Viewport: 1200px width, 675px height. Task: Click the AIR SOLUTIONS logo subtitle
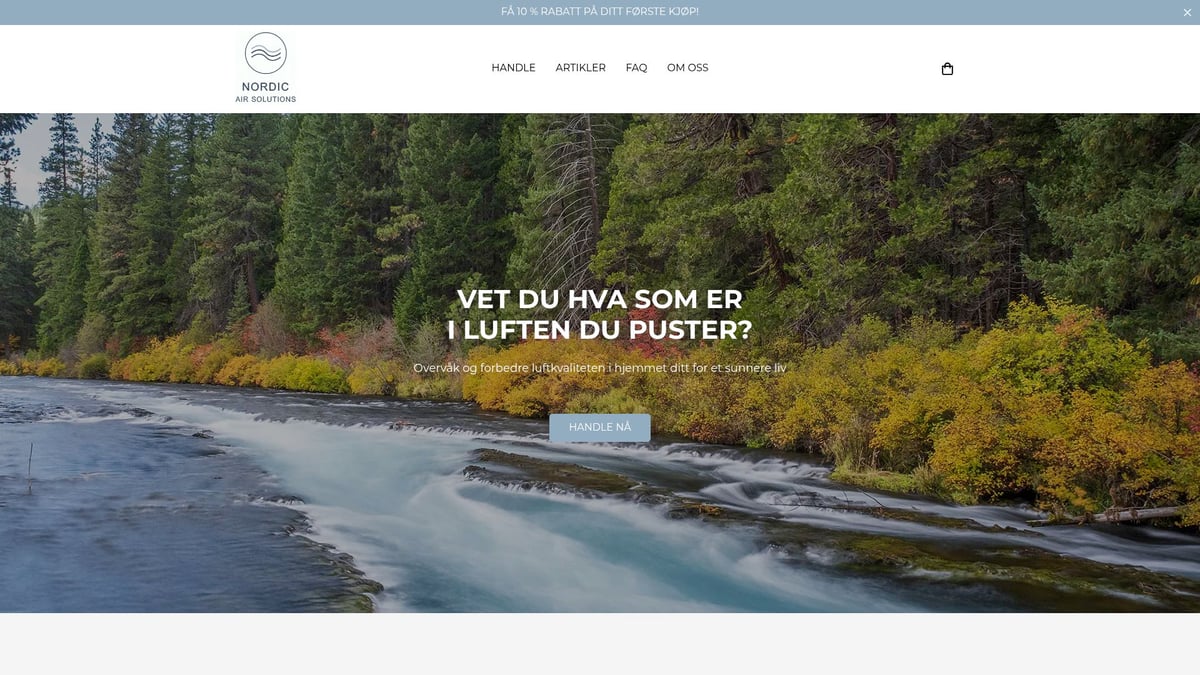266,99
